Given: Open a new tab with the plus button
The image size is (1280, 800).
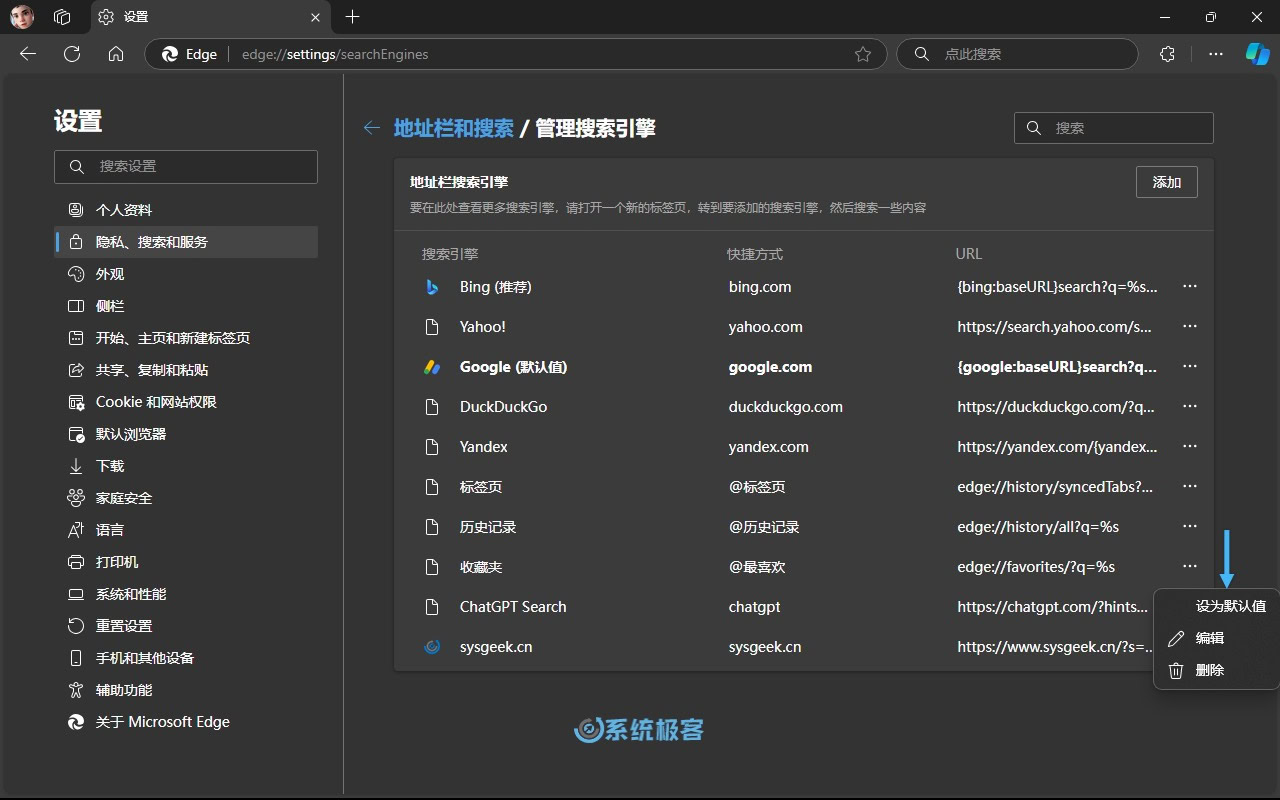Looking at the screenshot, I should point(352,17).
